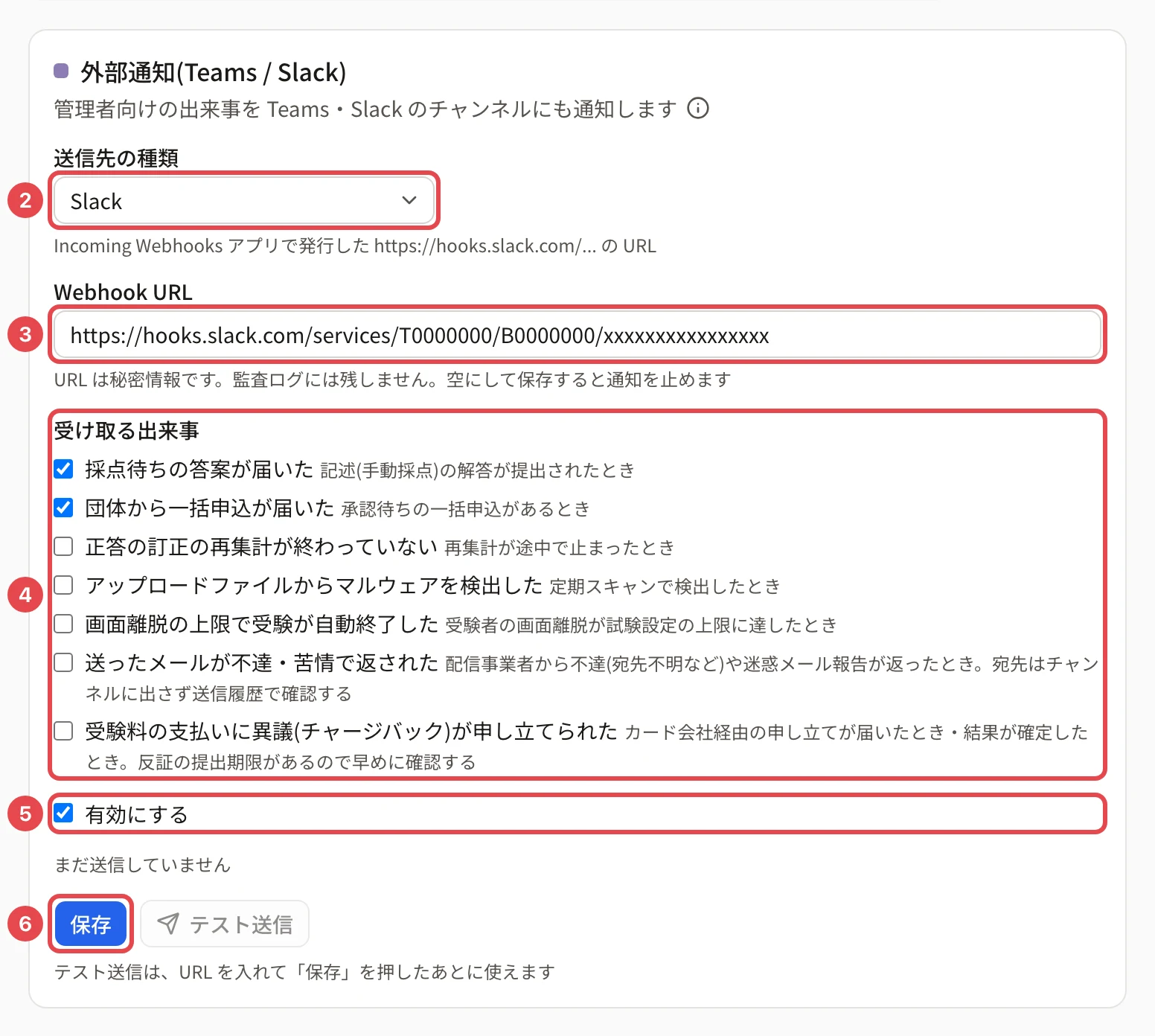Toggle the 有効にする checkbox
This screenshot has width=1155, height=1036.
[x=64, y=813]
